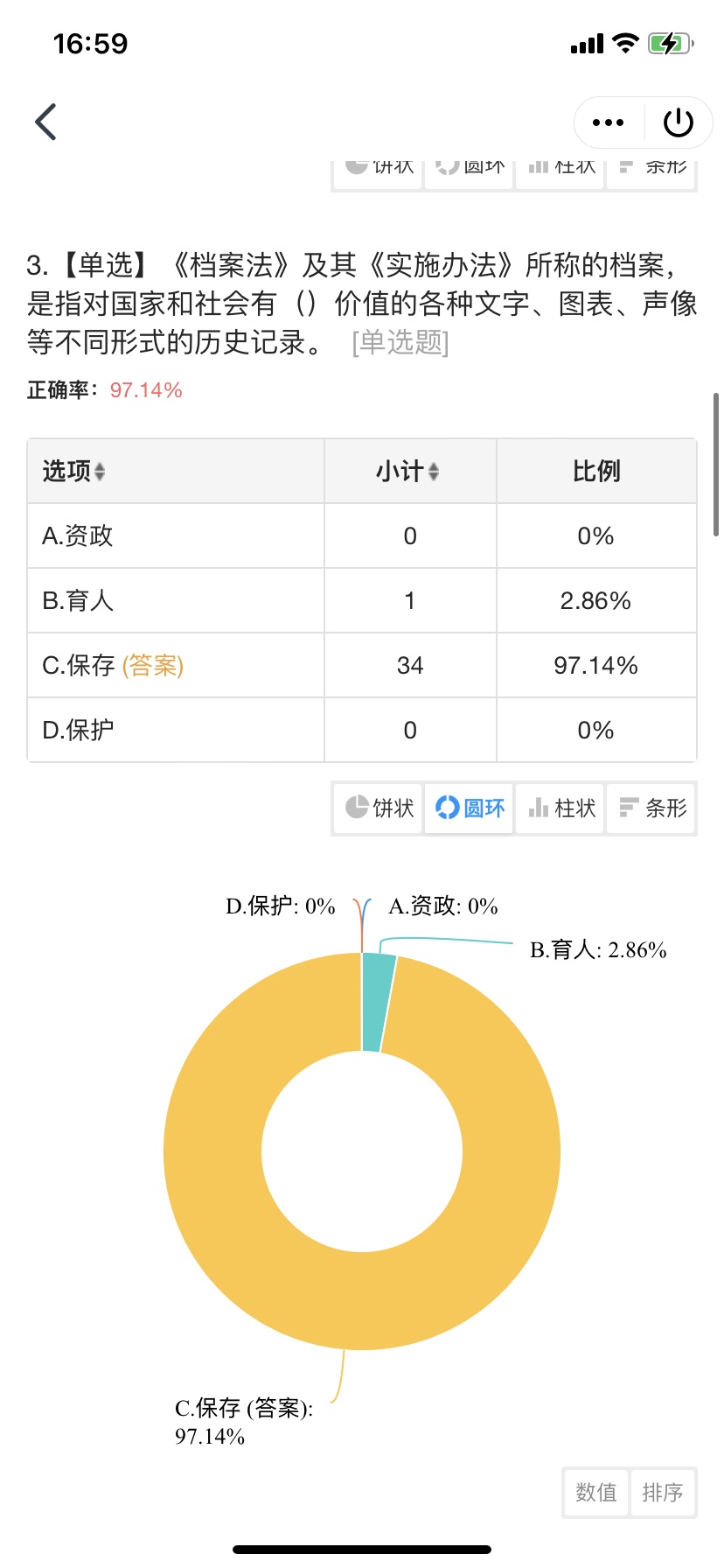The width and height of the screenshot is (724, 1568).
Task: Tap the 比例 column header
Action: pyautogui.click(x=596, y=472)
